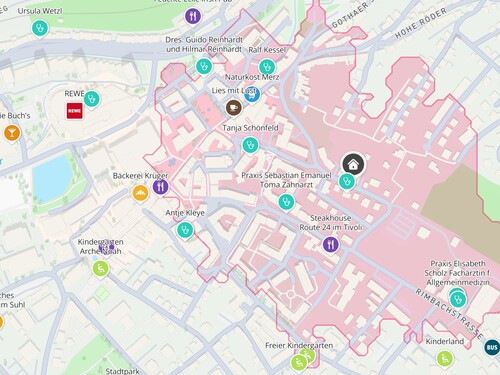This screenshot has width=500, height=375.
Task: Select the doctor marker beside the REWE label
Action: point(92,99)
